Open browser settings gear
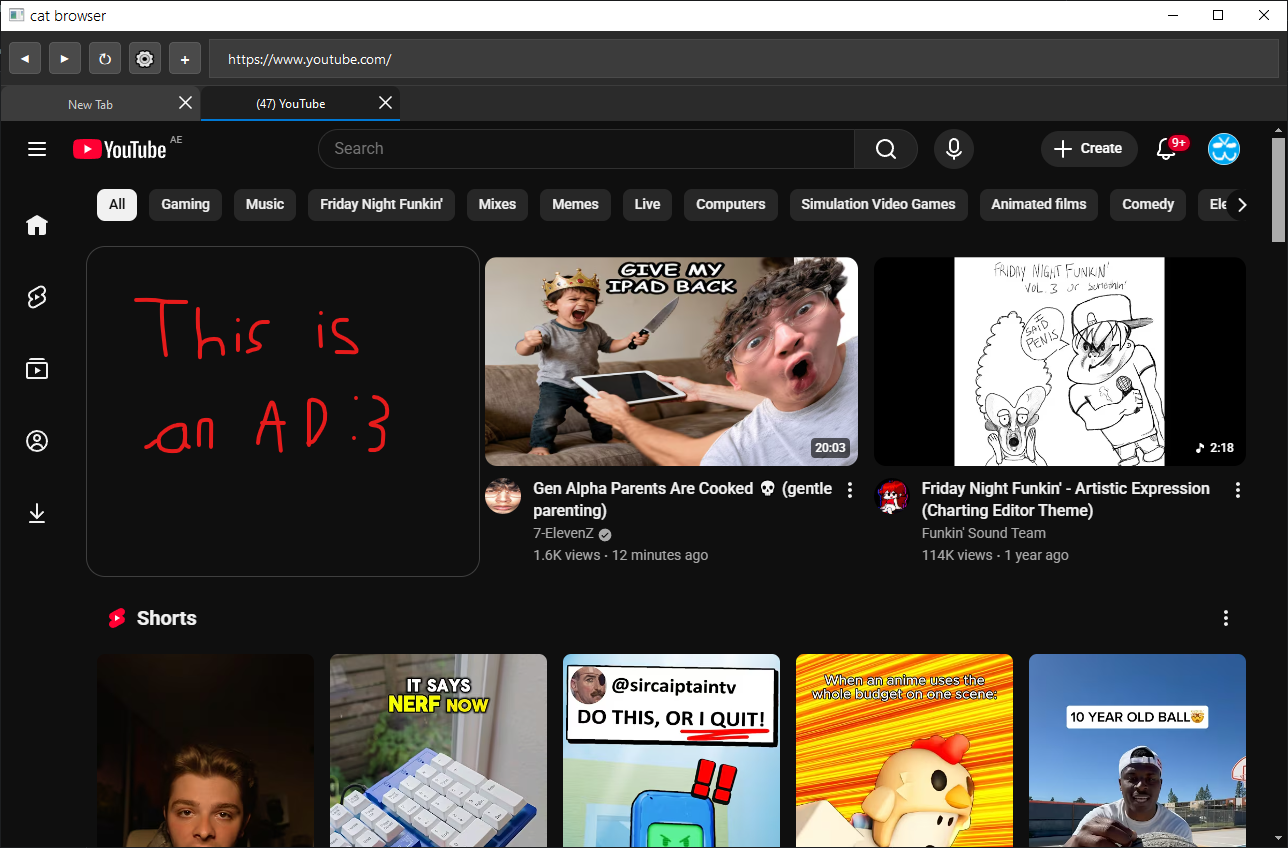The height and width of the screenshot is (848, 1288). [x=145, y=59]
